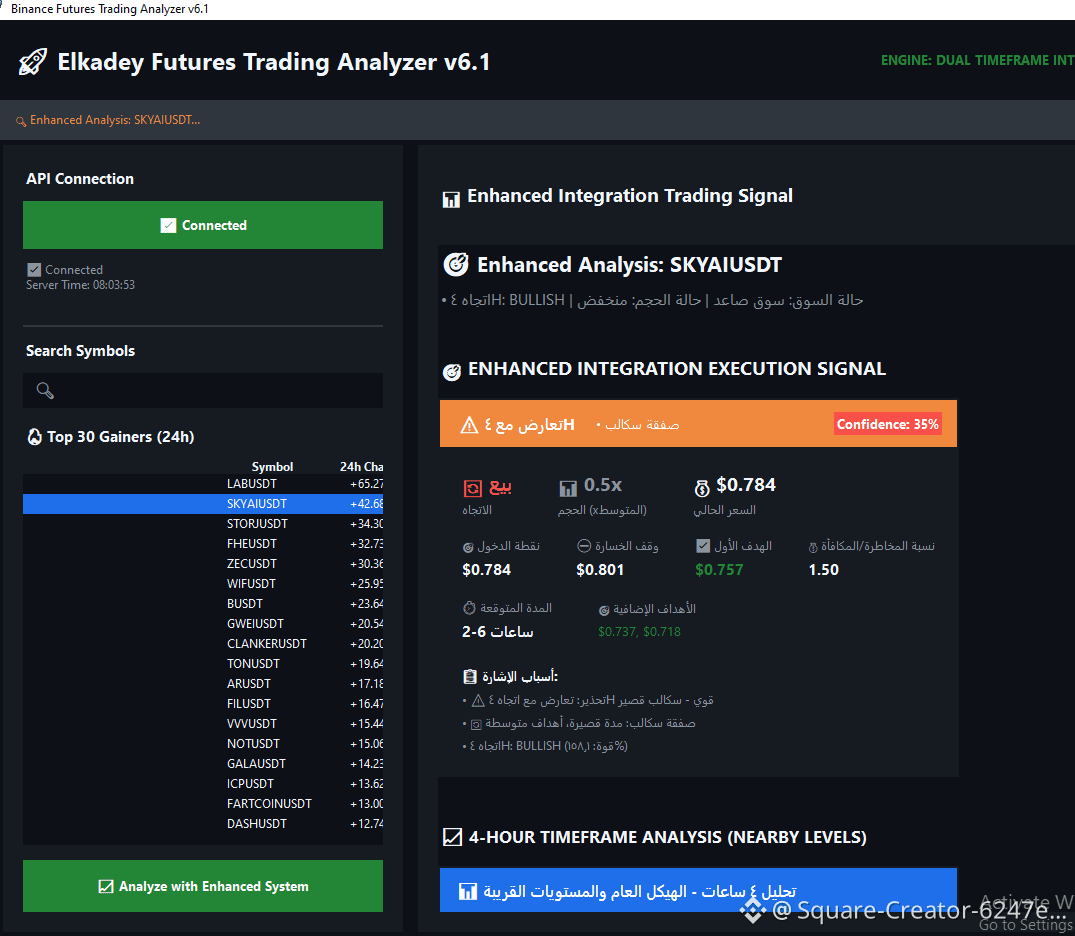Screen dimensions: 1075x936
Task: Select DASHUSDT in the gainers list
Action: (x=203, y=824)
